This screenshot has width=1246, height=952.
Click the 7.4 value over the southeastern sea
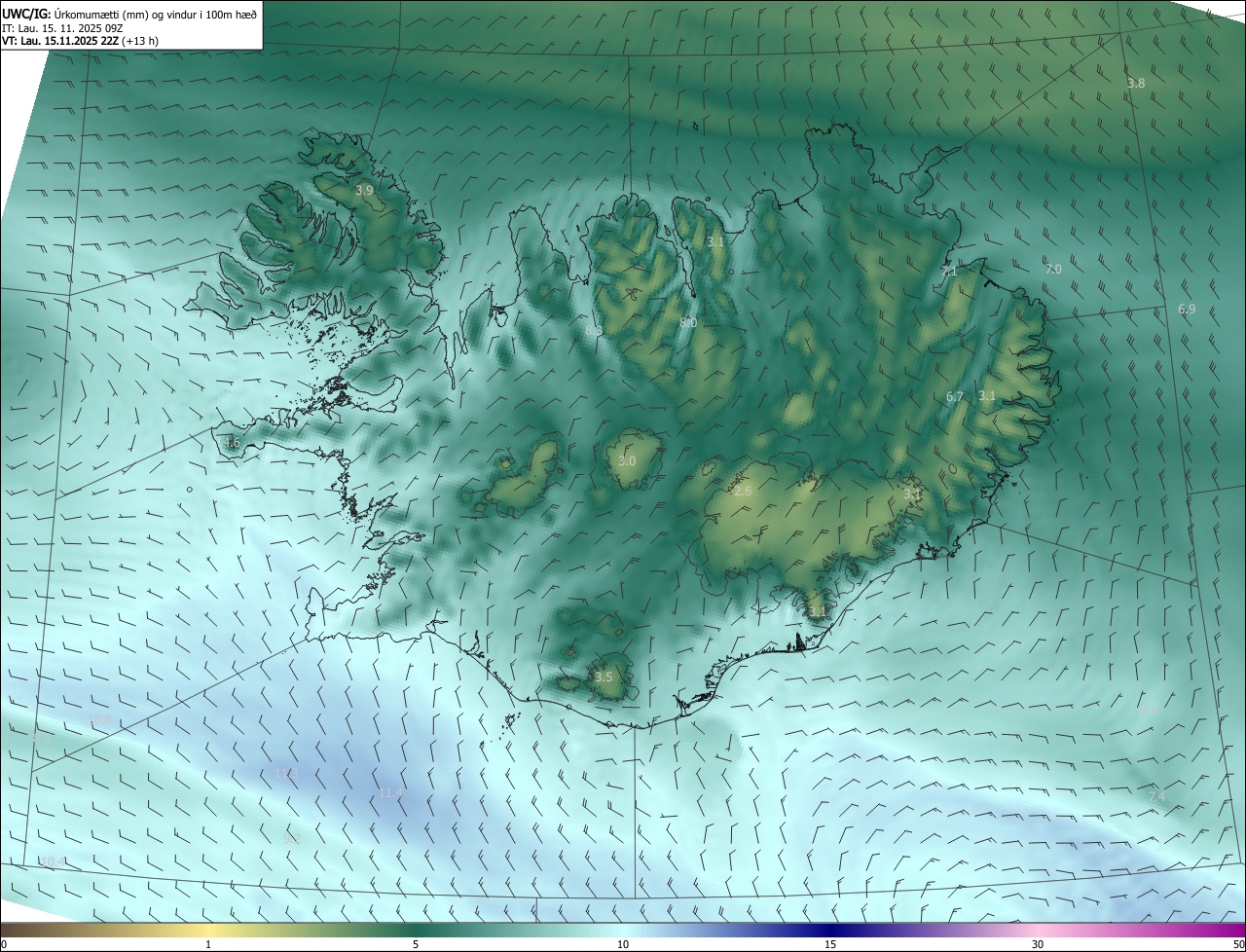(x=1156, y=797)
